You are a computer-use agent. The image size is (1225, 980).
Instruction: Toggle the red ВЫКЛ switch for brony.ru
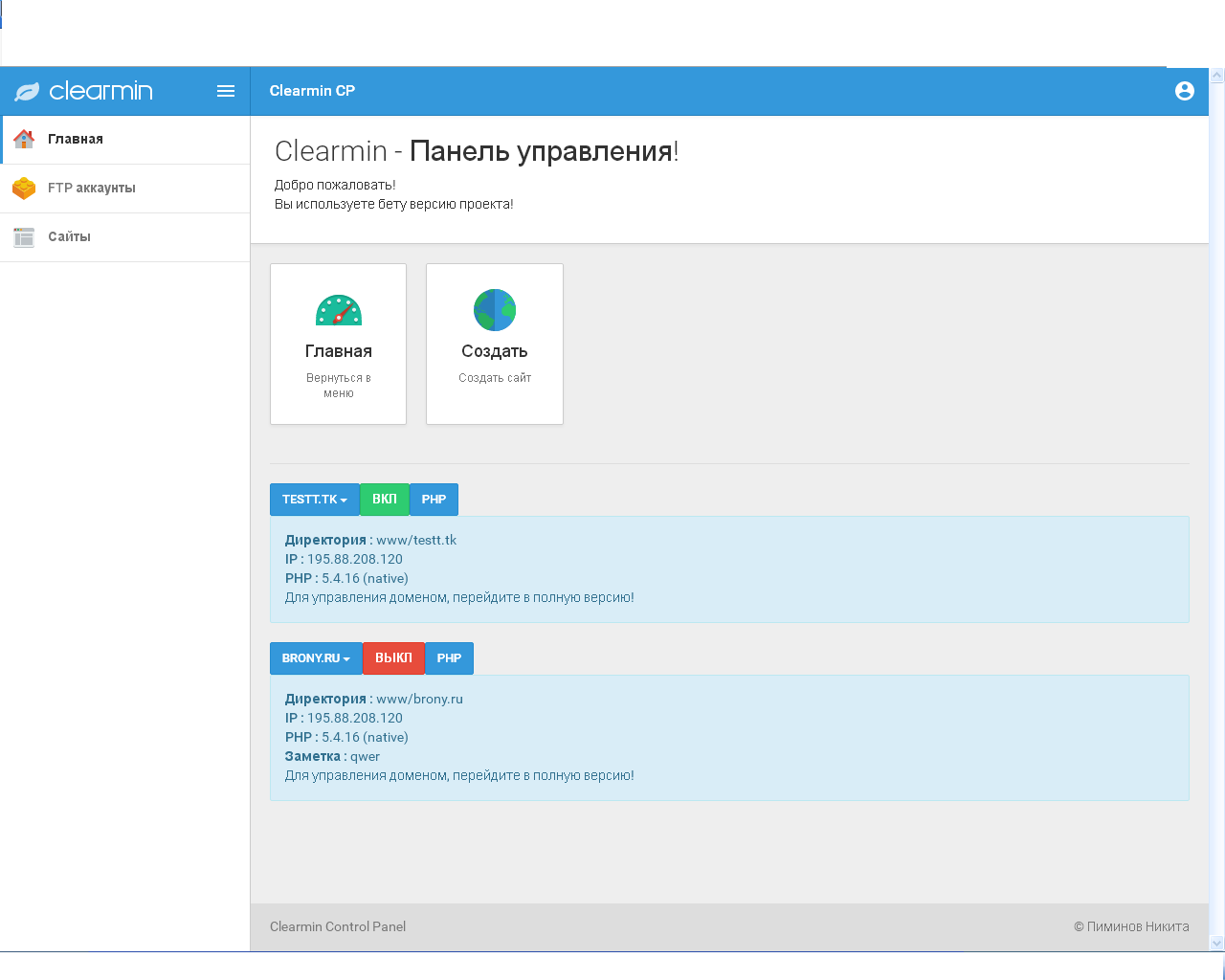coord(393,658)
